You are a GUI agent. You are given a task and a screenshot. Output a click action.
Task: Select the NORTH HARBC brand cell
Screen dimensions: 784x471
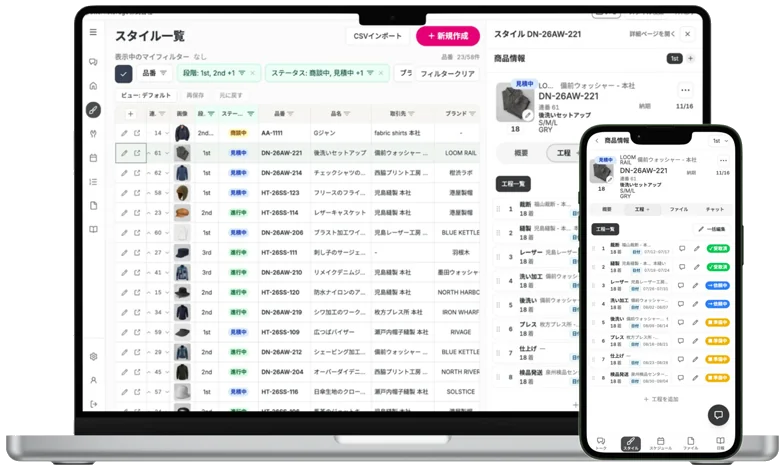458,292
